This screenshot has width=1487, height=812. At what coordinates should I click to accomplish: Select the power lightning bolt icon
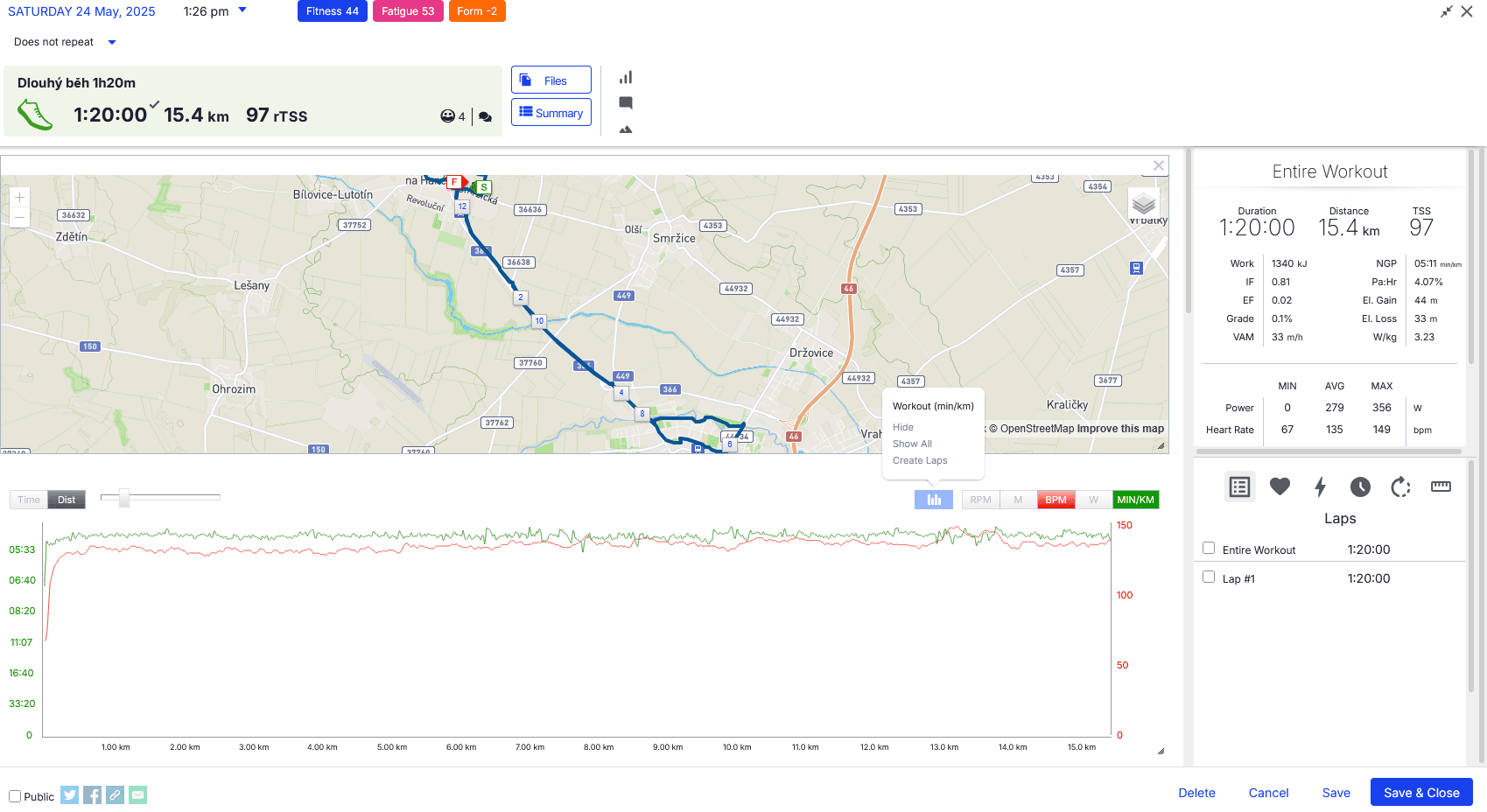[1320, 486]
